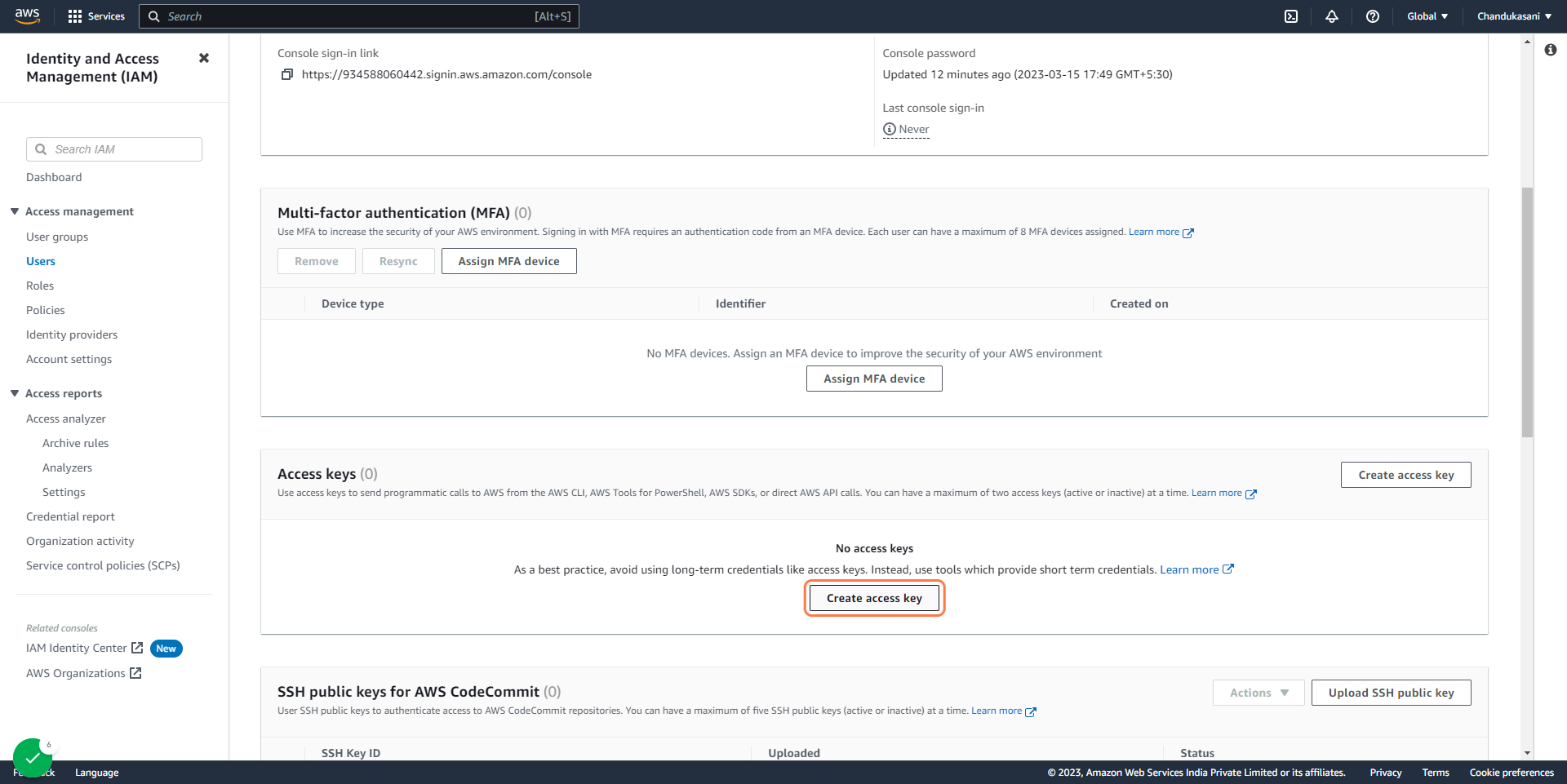Click the AWS Organizations external-link icon
The image size is (1567, 784).
135,673
